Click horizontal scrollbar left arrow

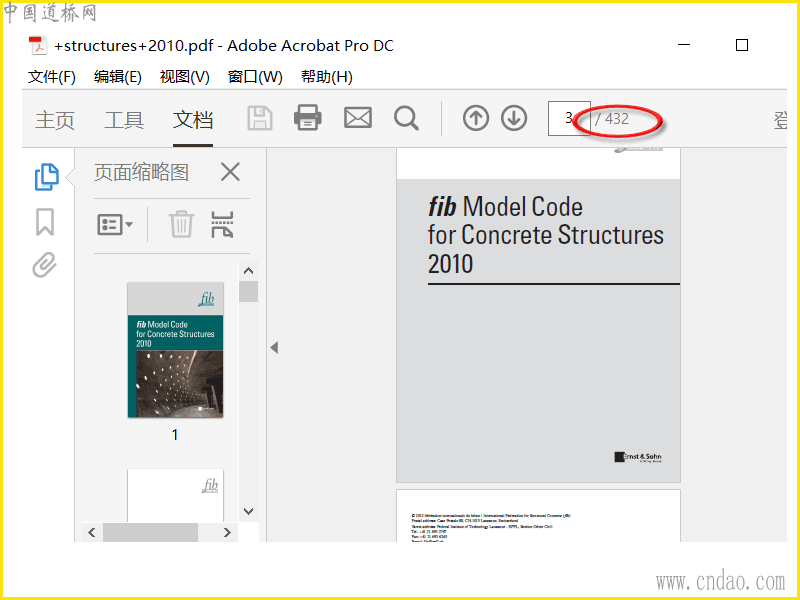(x=92, y=532)
